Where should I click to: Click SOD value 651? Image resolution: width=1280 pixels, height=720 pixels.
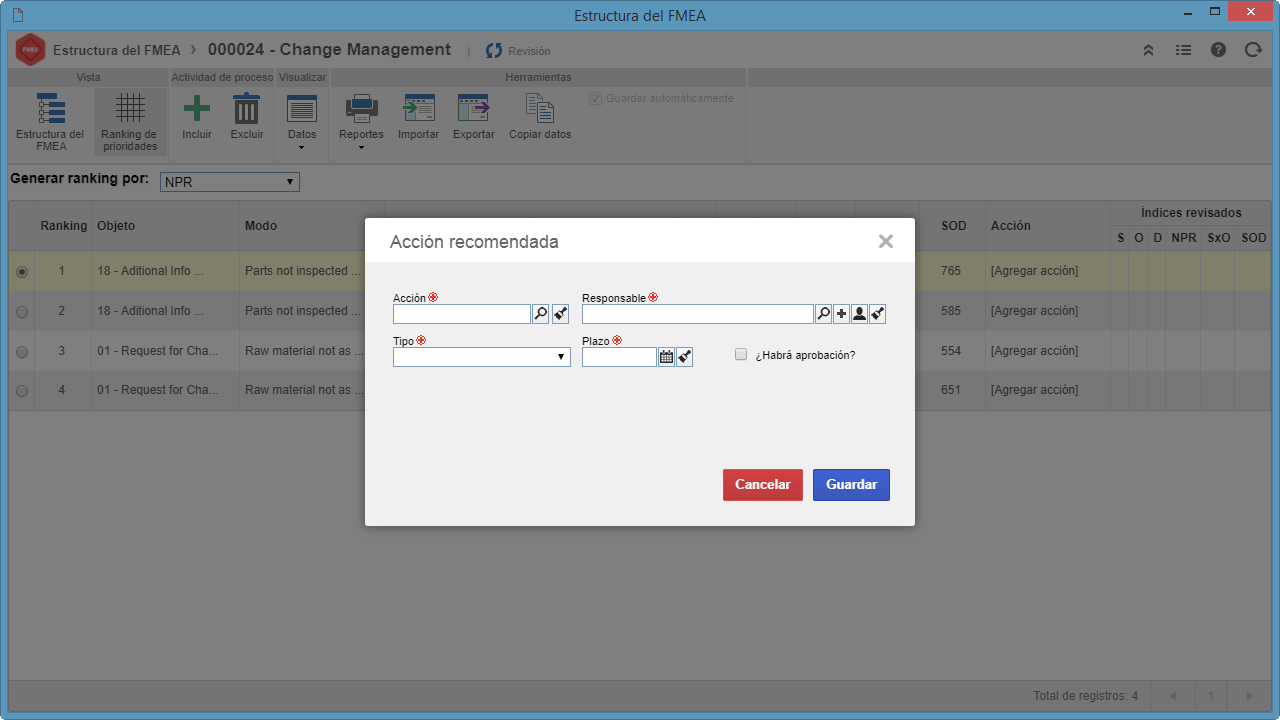coord(951,390)
